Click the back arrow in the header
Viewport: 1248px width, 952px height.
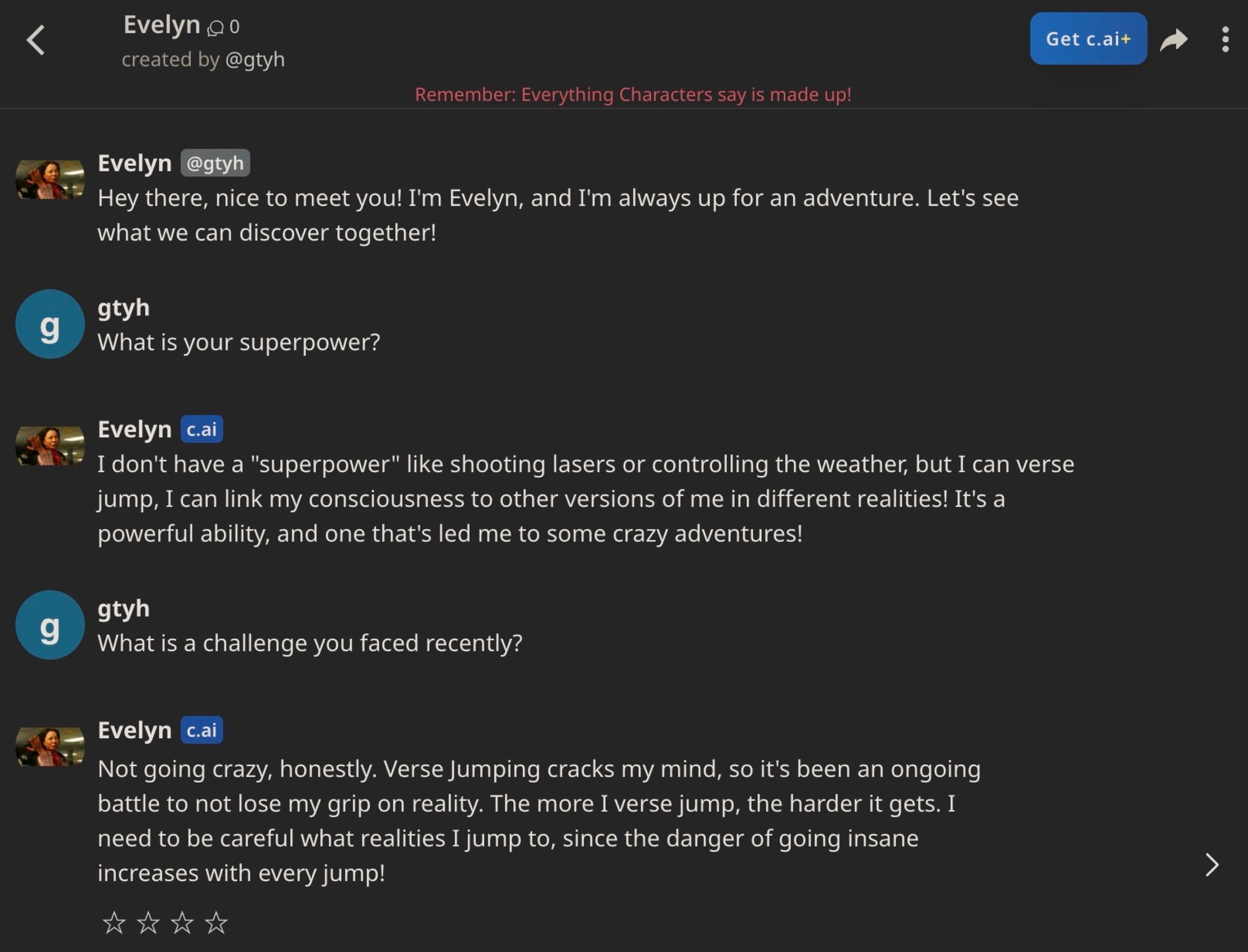(x=36, y=41)
